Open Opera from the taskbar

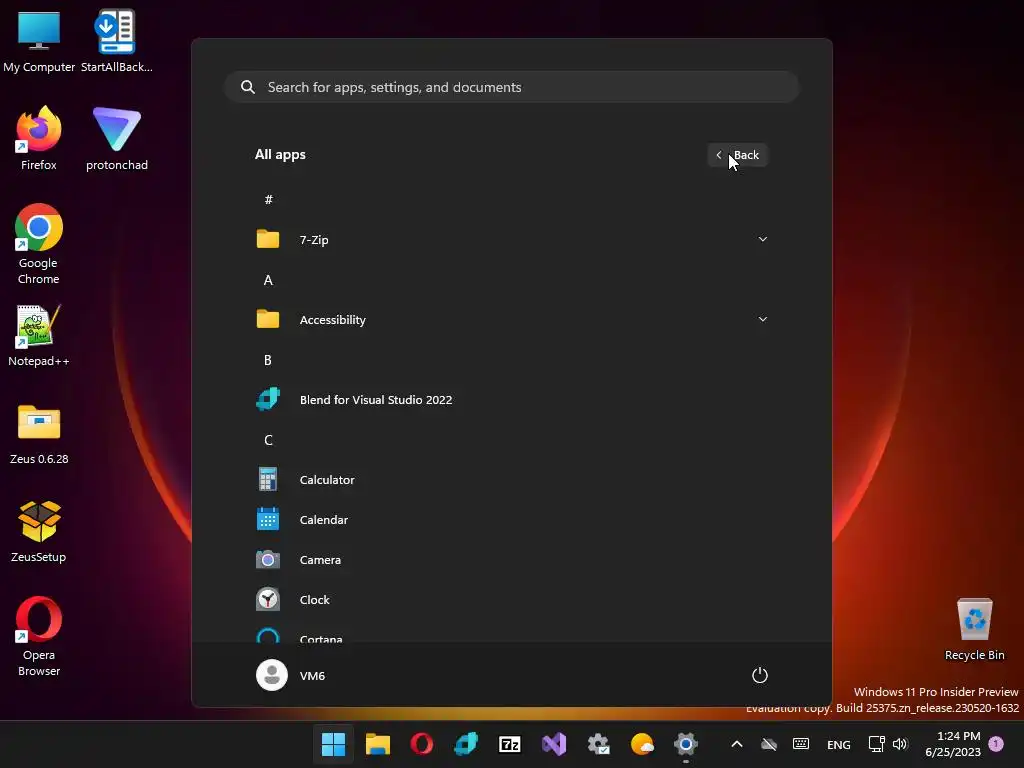tap(422, 744)
